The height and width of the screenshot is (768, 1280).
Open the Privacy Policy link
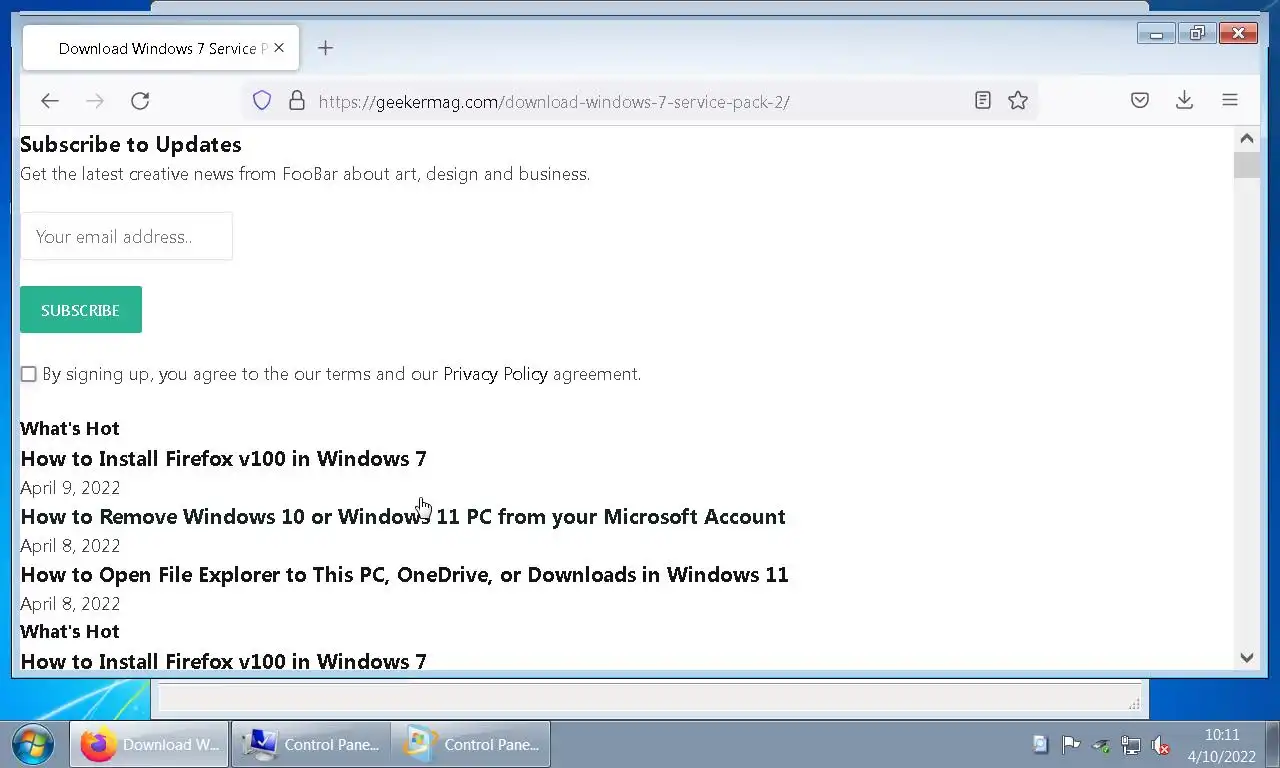[495, 374]
